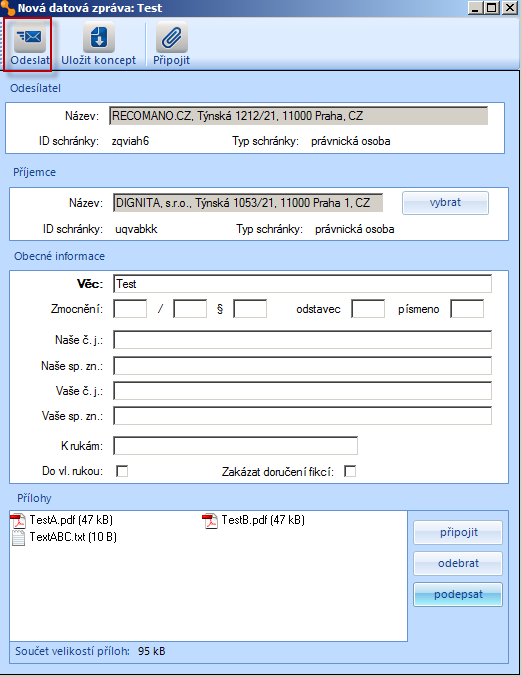This screenshot has height=677, width=522.
Task: Click the Naše č. j. input field
Action: [302, 340]
